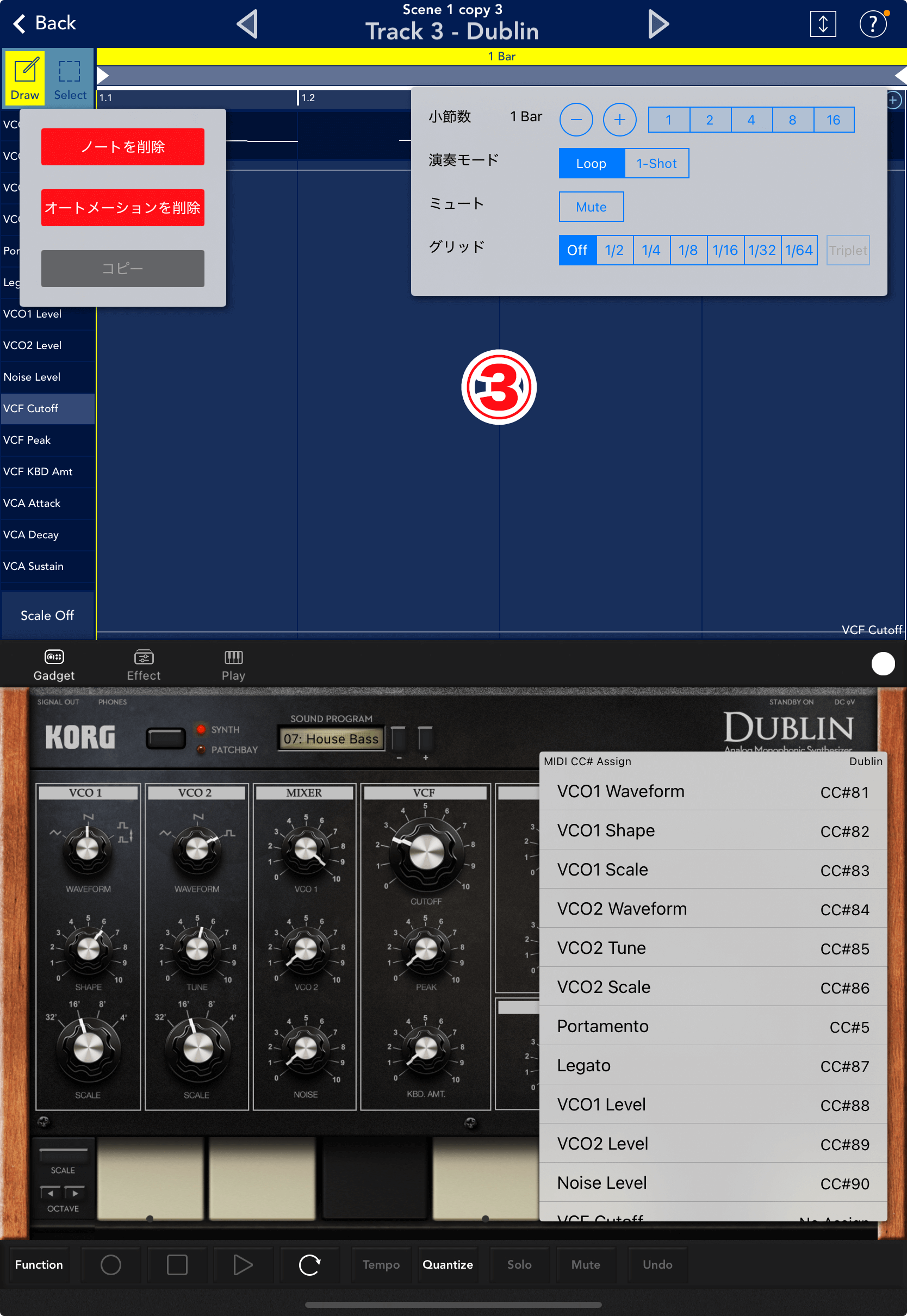Select Loop play mode

[591, 163]
